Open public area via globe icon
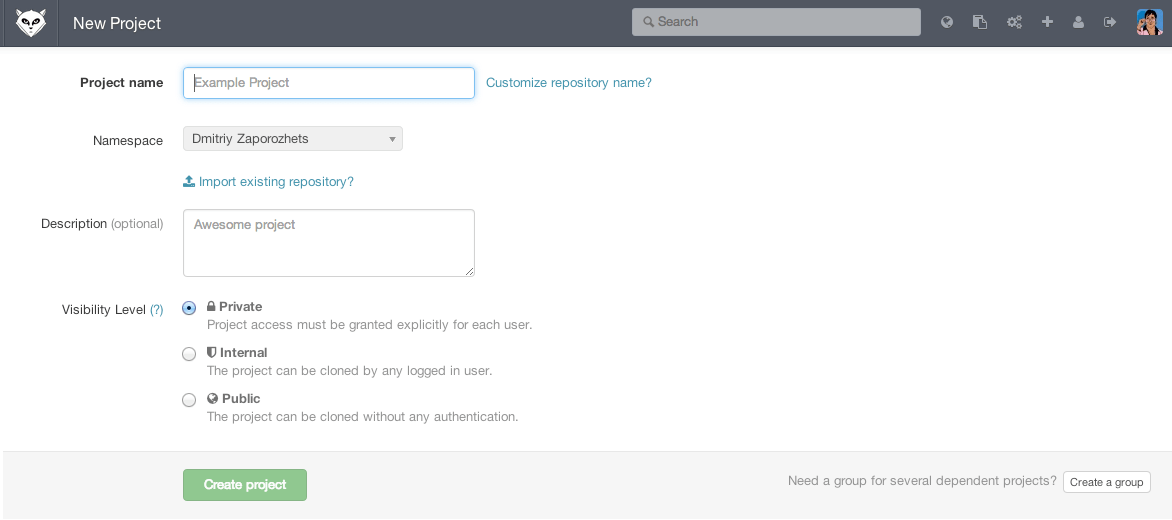 click(x=947, y=22)
